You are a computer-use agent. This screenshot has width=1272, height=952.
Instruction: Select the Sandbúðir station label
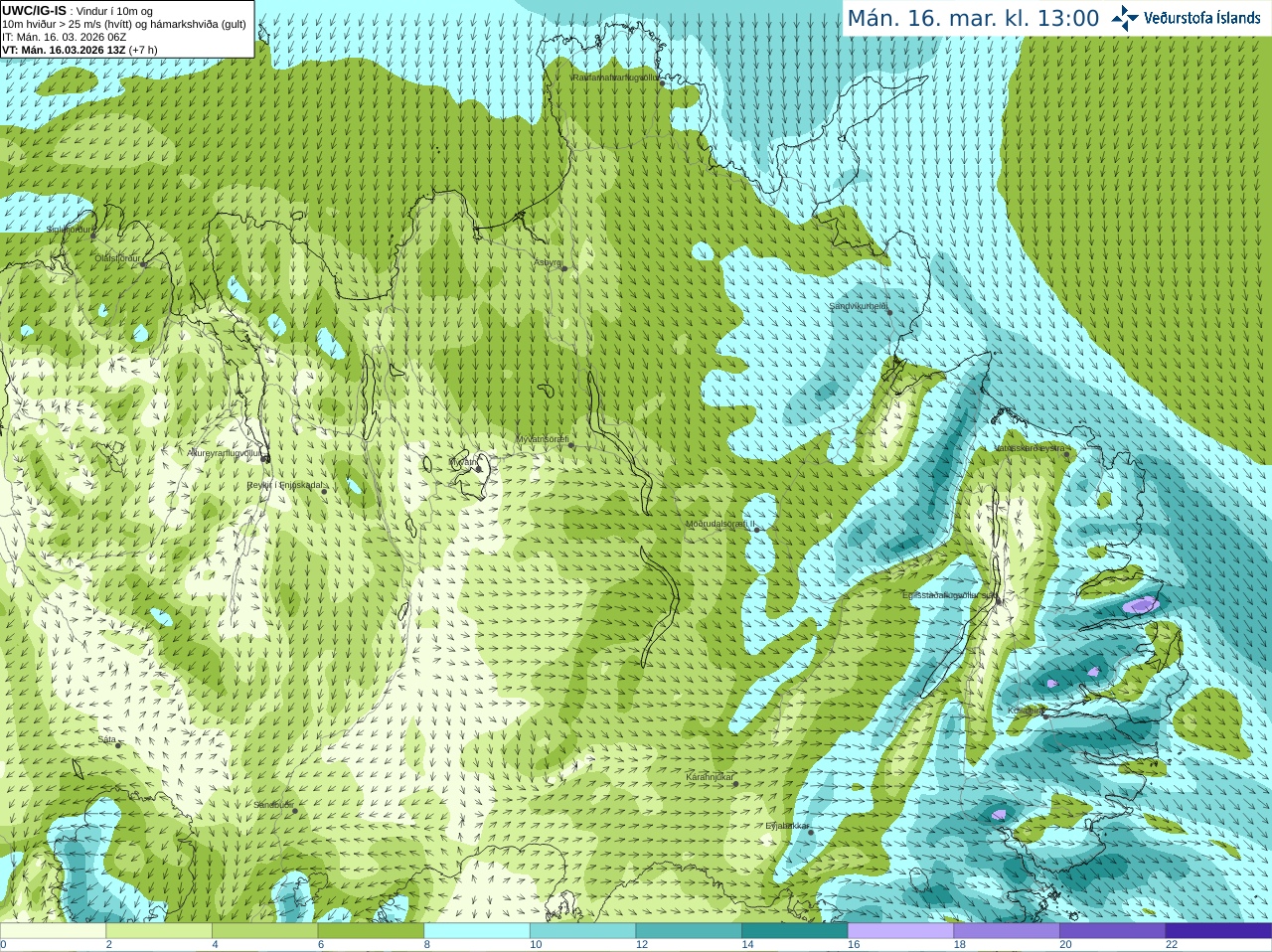coord(273,805)
